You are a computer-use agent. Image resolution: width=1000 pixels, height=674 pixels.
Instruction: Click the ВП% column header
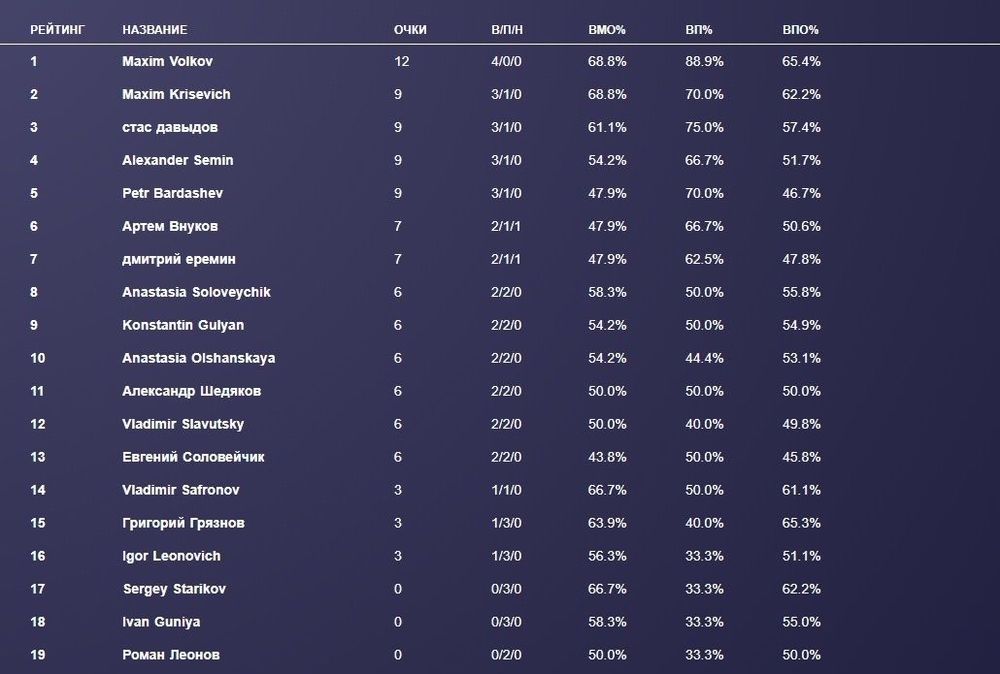tap(698, 30)
